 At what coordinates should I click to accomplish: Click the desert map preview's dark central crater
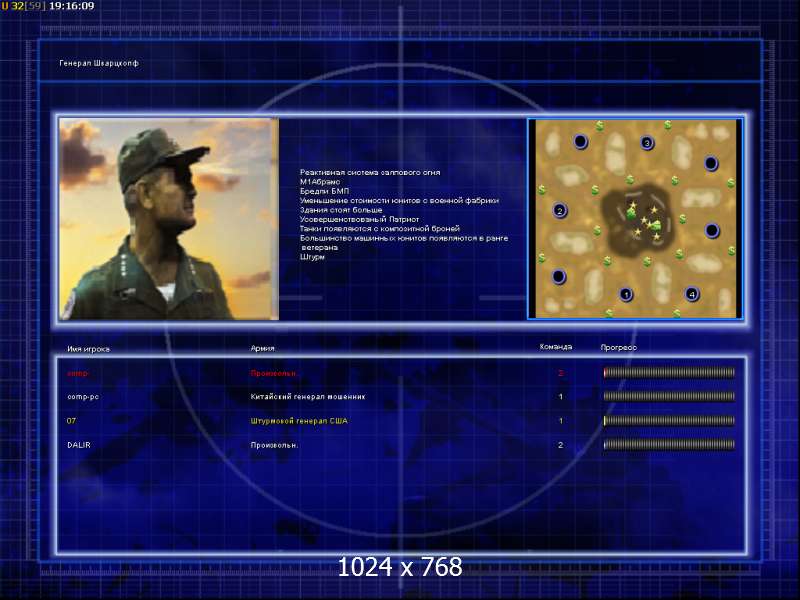click(638, 220)
